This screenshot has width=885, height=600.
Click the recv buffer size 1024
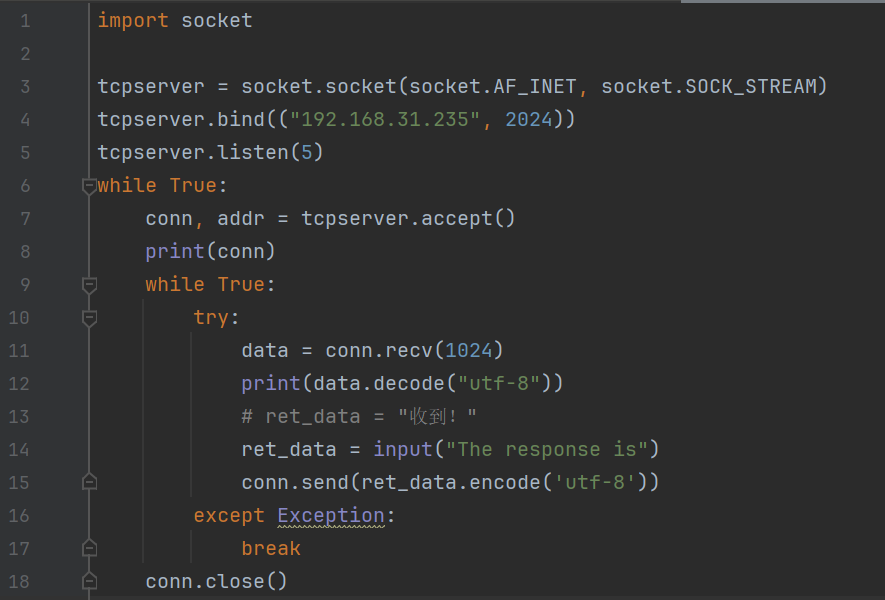[x=469, y=351]
